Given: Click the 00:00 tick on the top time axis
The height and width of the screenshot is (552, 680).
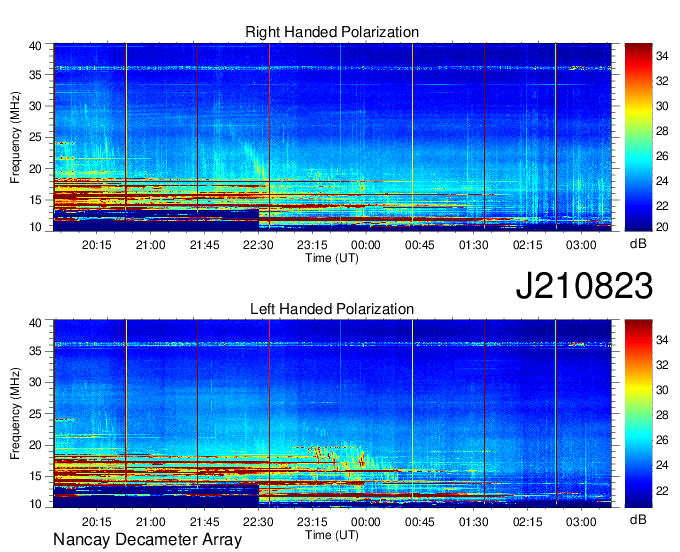Looking at the screenshot, I should point(366,245).
